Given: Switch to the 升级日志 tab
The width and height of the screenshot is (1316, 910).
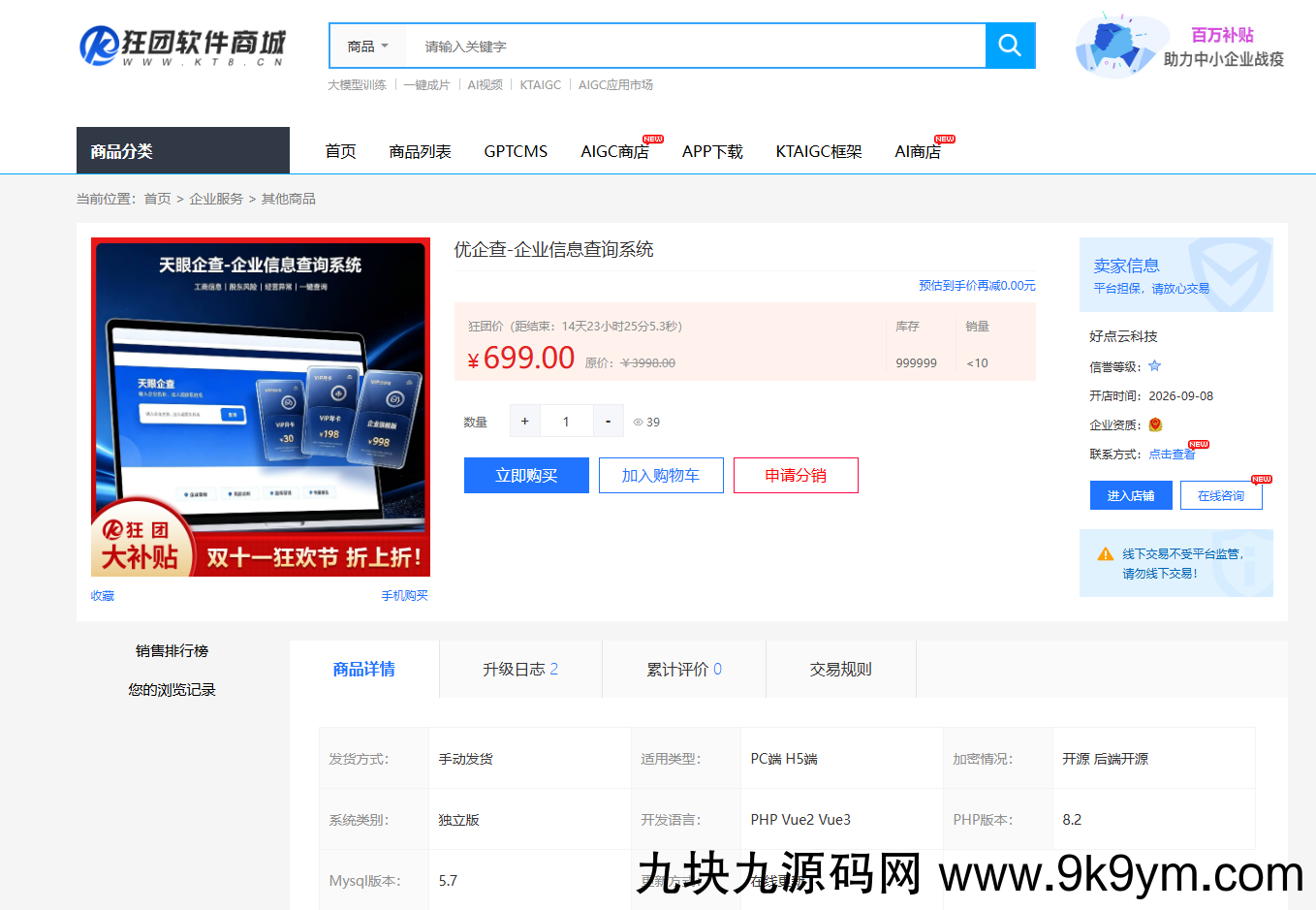Looking at the screenshot, I should click(520, 669).
